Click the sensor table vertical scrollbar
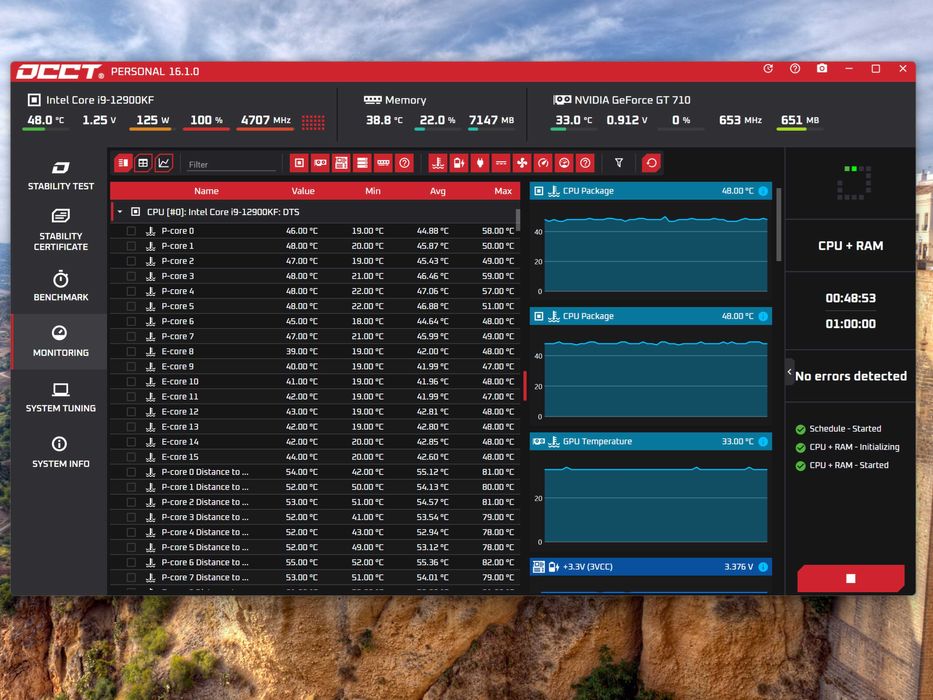 518,220
